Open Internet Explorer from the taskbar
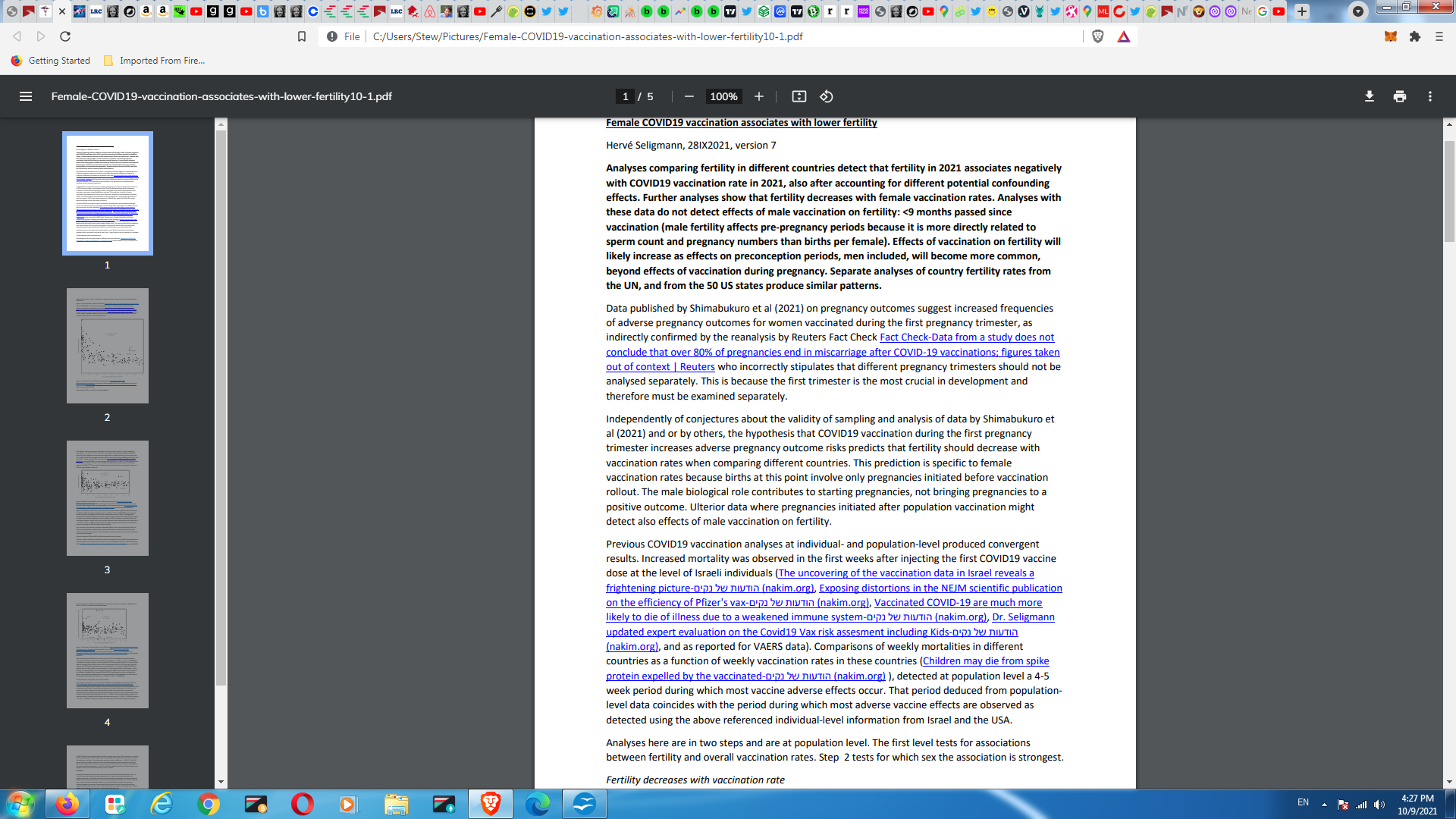The image size is (1456, 819). 162,804
